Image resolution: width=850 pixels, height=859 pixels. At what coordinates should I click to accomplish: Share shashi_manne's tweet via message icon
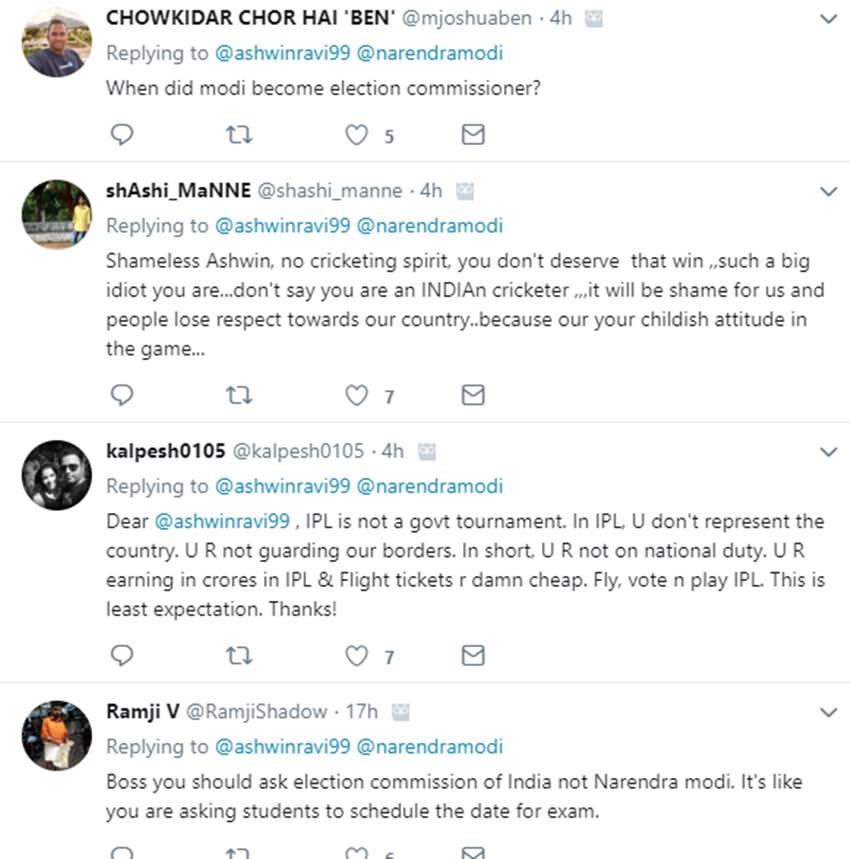473,396
